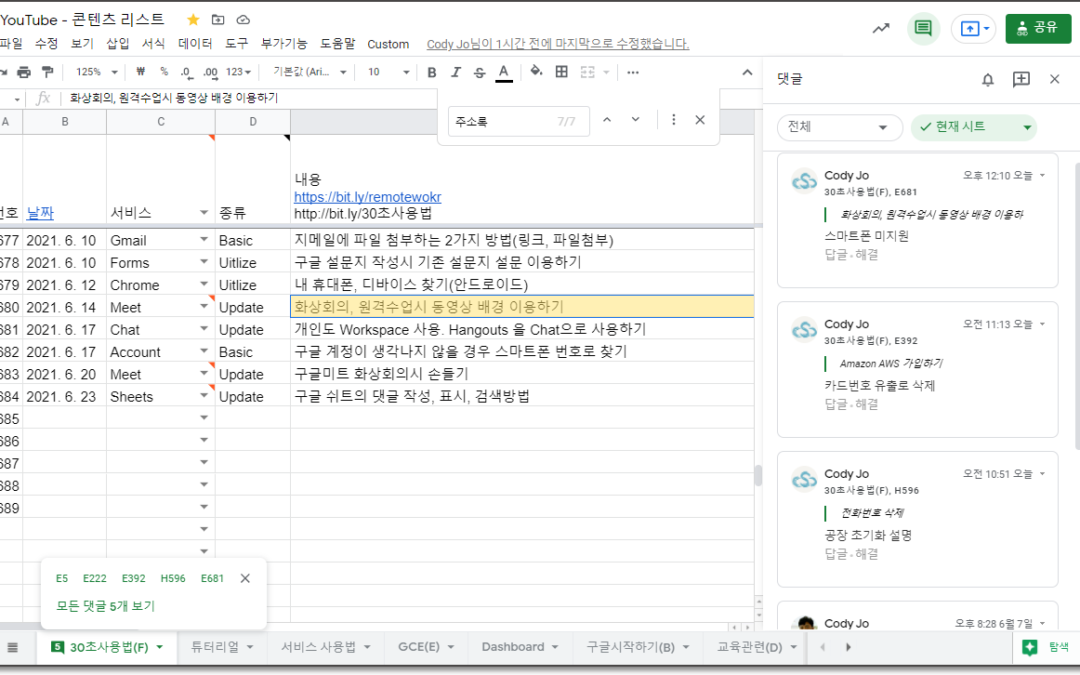Viewport: 1080px width, 675px height.
Task: Open the zoom 125% dropdown
Action: (96, 72)
